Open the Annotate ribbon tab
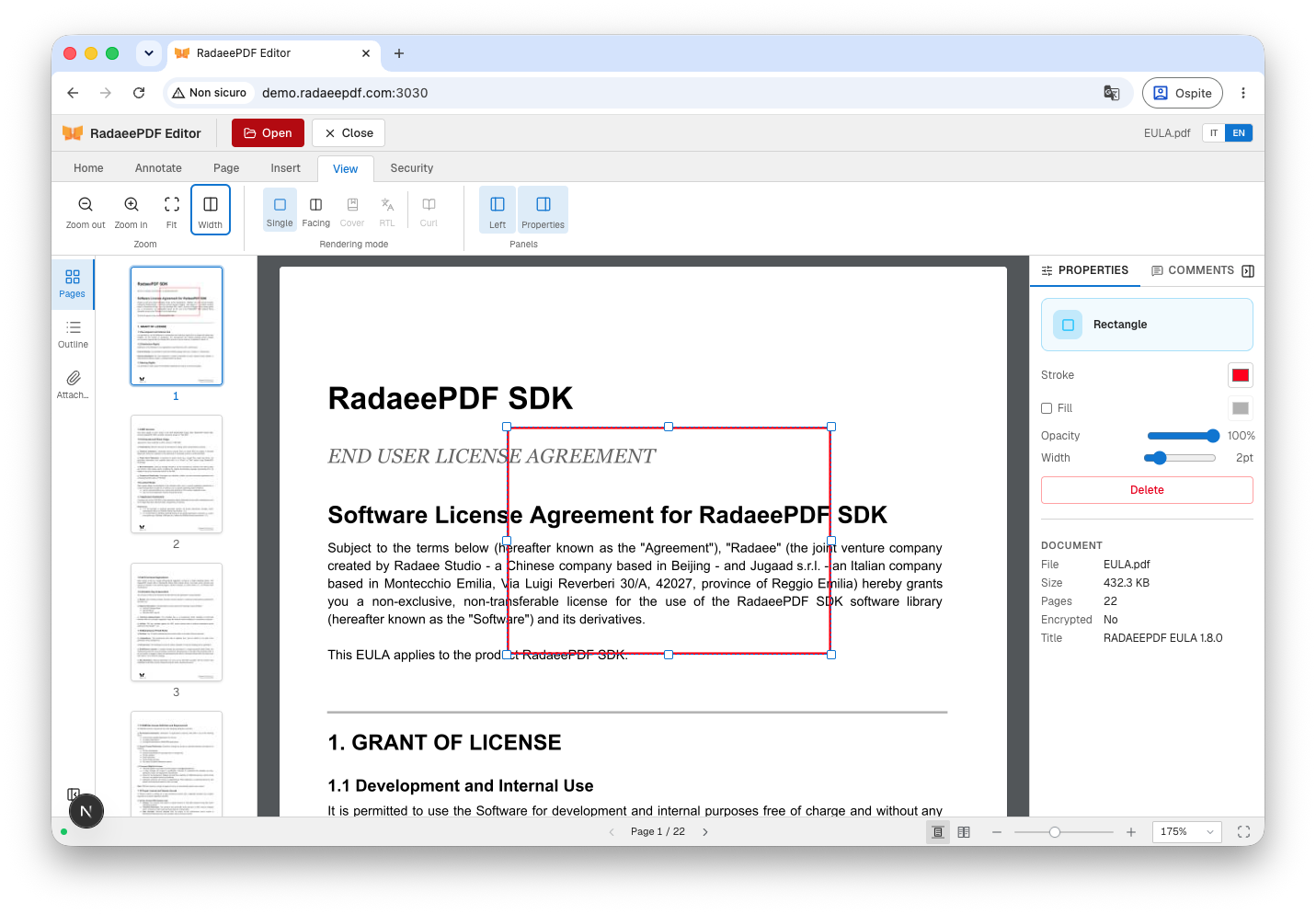Screen dimensions: 1316x914 [158, 168]
